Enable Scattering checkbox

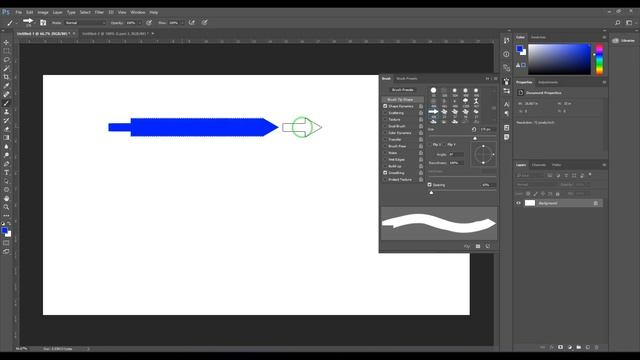385,113
